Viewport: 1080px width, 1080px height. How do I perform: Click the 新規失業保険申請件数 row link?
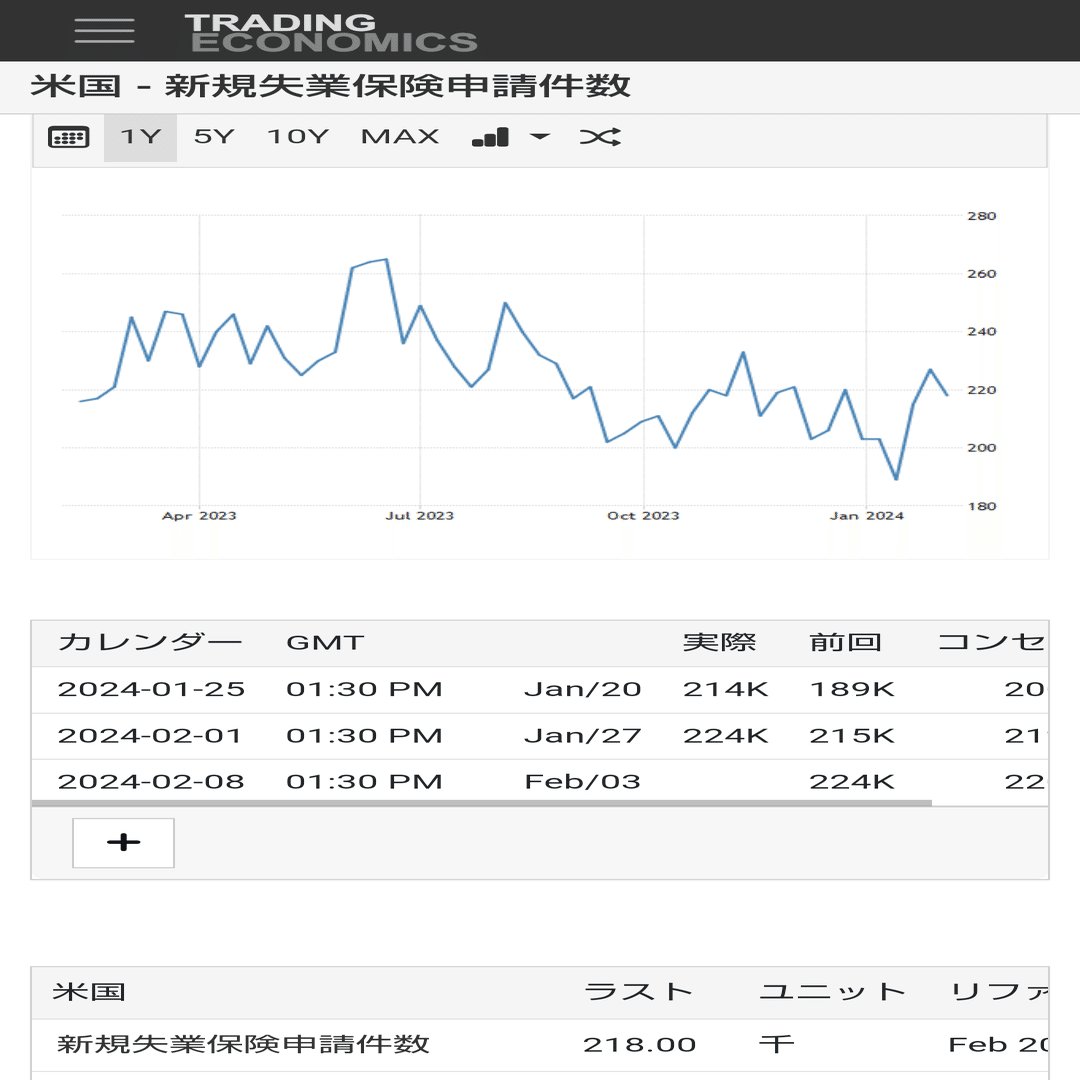click(243, 1044)
